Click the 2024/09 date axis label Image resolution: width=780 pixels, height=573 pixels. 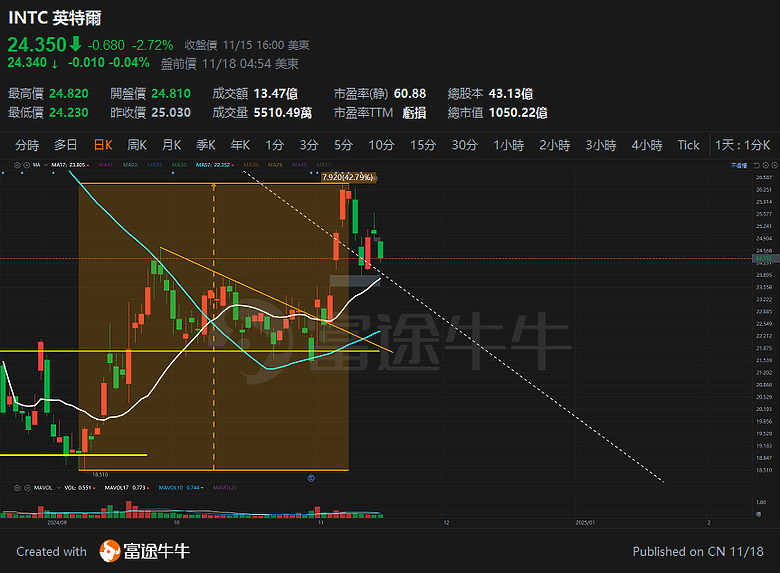(x=57, y=523)
